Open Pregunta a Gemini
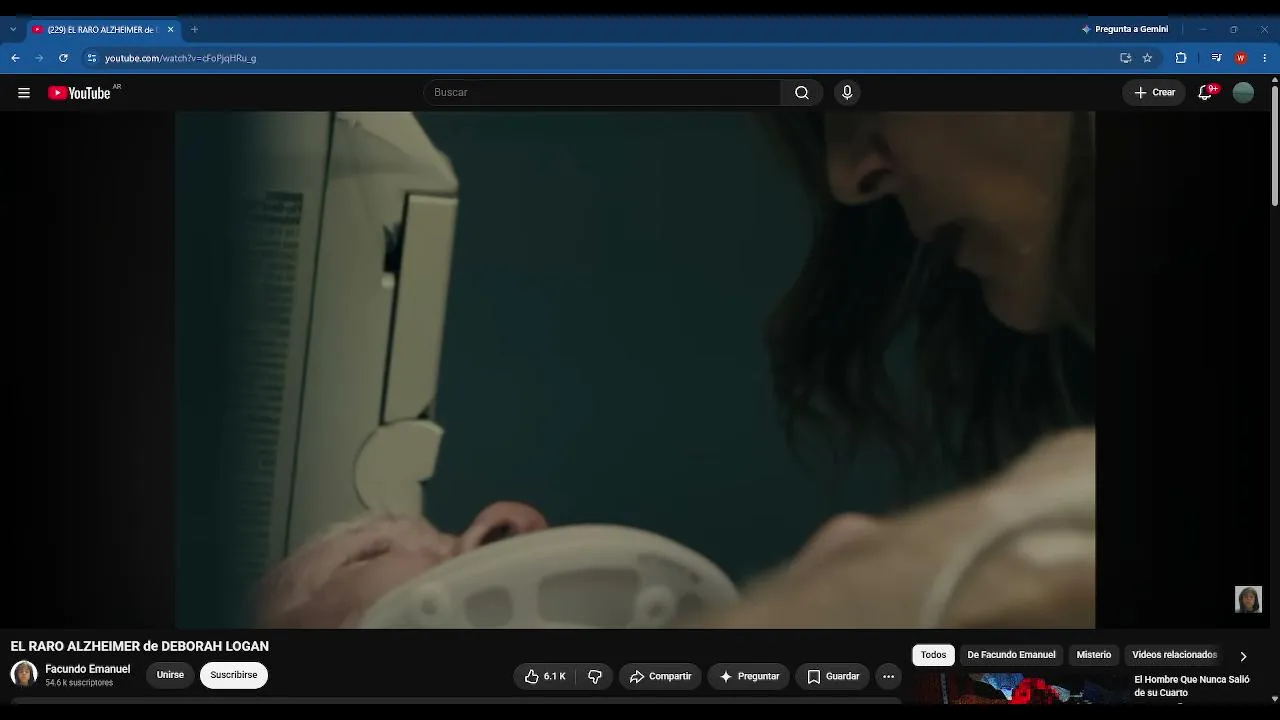This screenshot has height=720, width=1280. point(1125,30)
